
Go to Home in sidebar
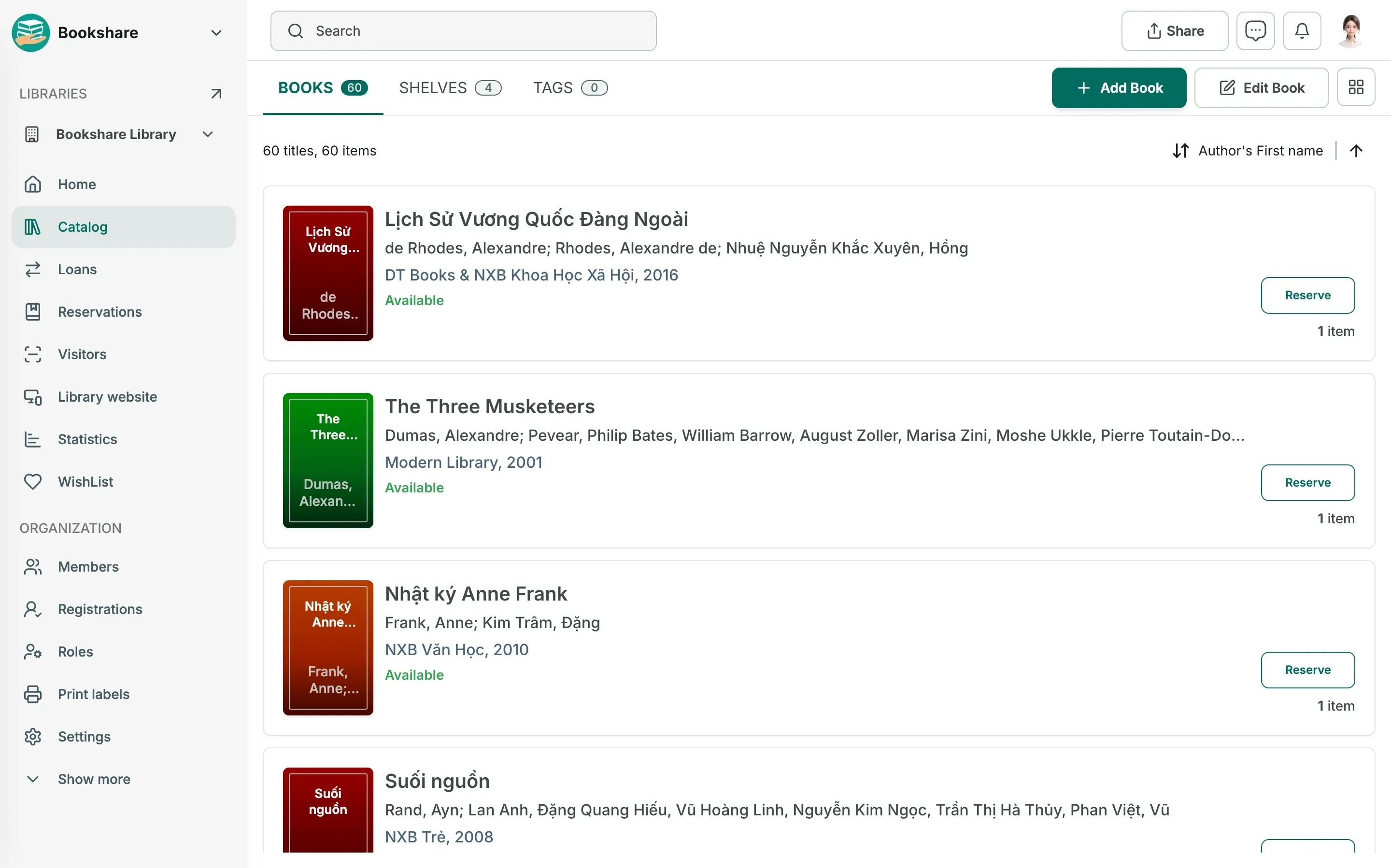click(124, 184)
